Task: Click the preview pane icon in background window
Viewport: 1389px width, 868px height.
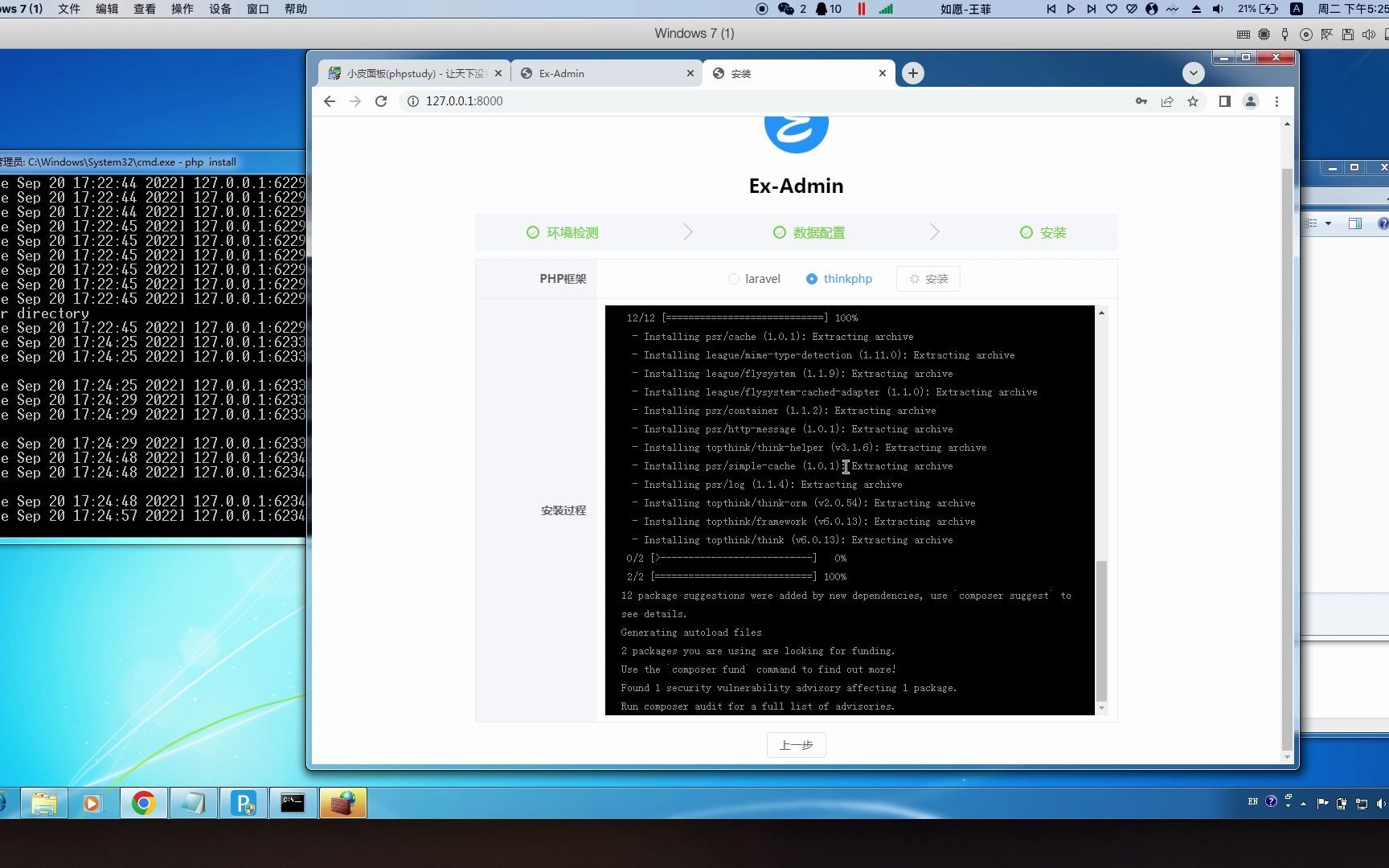Action: [1355, 223]
